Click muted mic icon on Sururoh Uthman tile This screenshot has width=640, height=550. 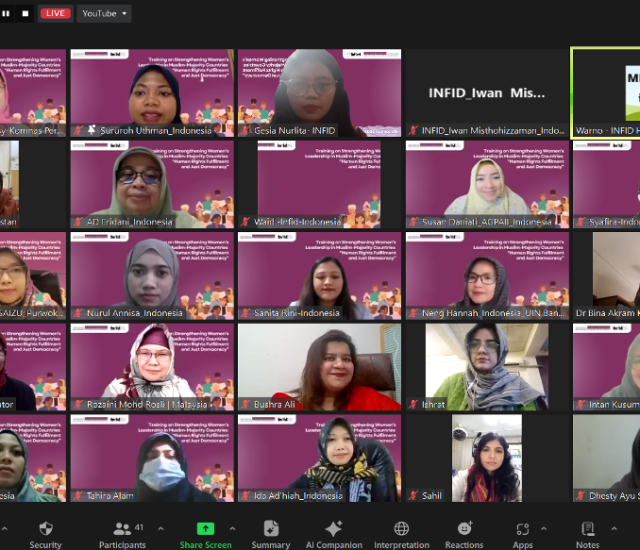pyautogui.click(x=78, y=131)
